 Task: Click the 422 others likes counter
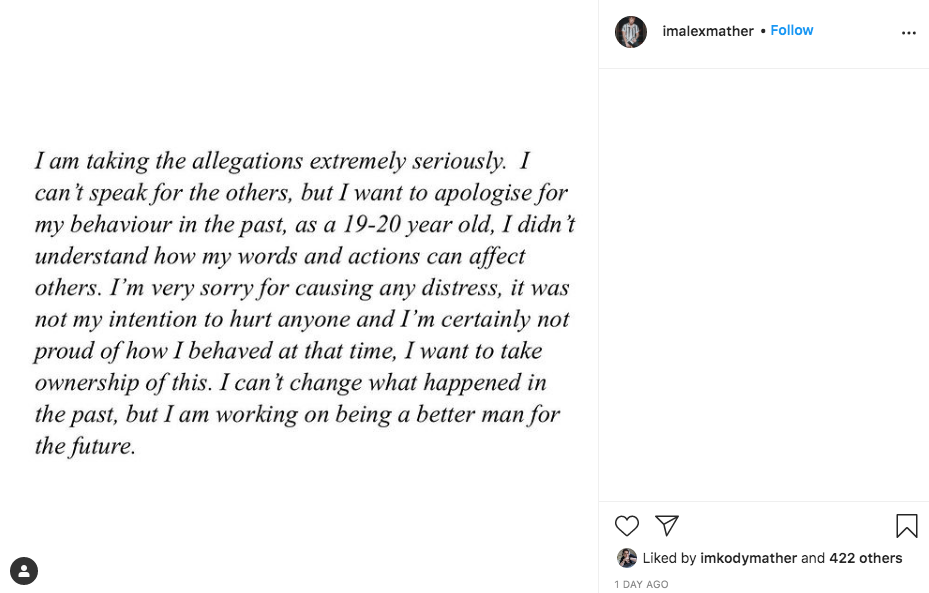click(x=865, y=558)
